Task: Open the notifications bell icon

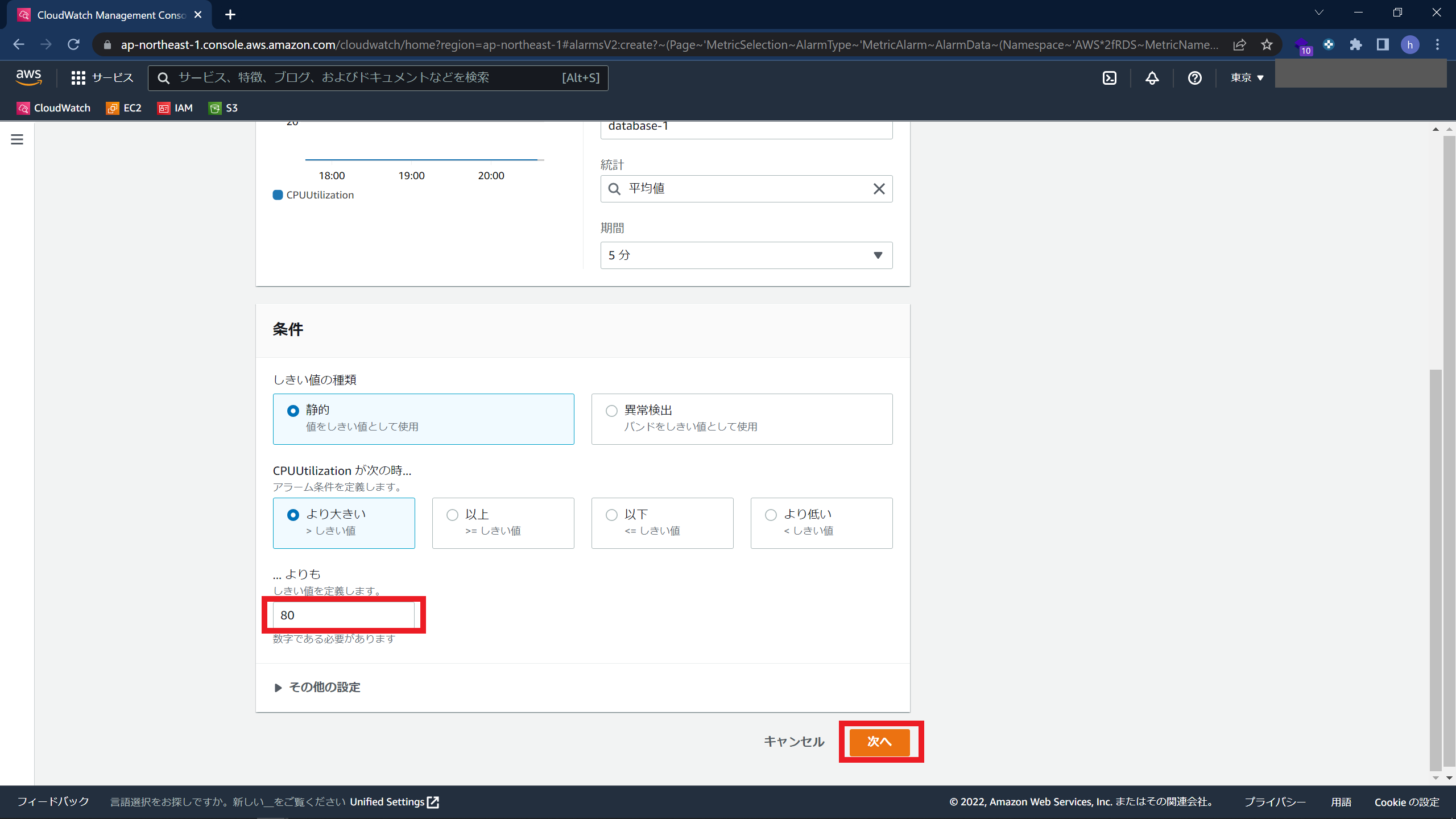Action: (x=1152, y=78)
